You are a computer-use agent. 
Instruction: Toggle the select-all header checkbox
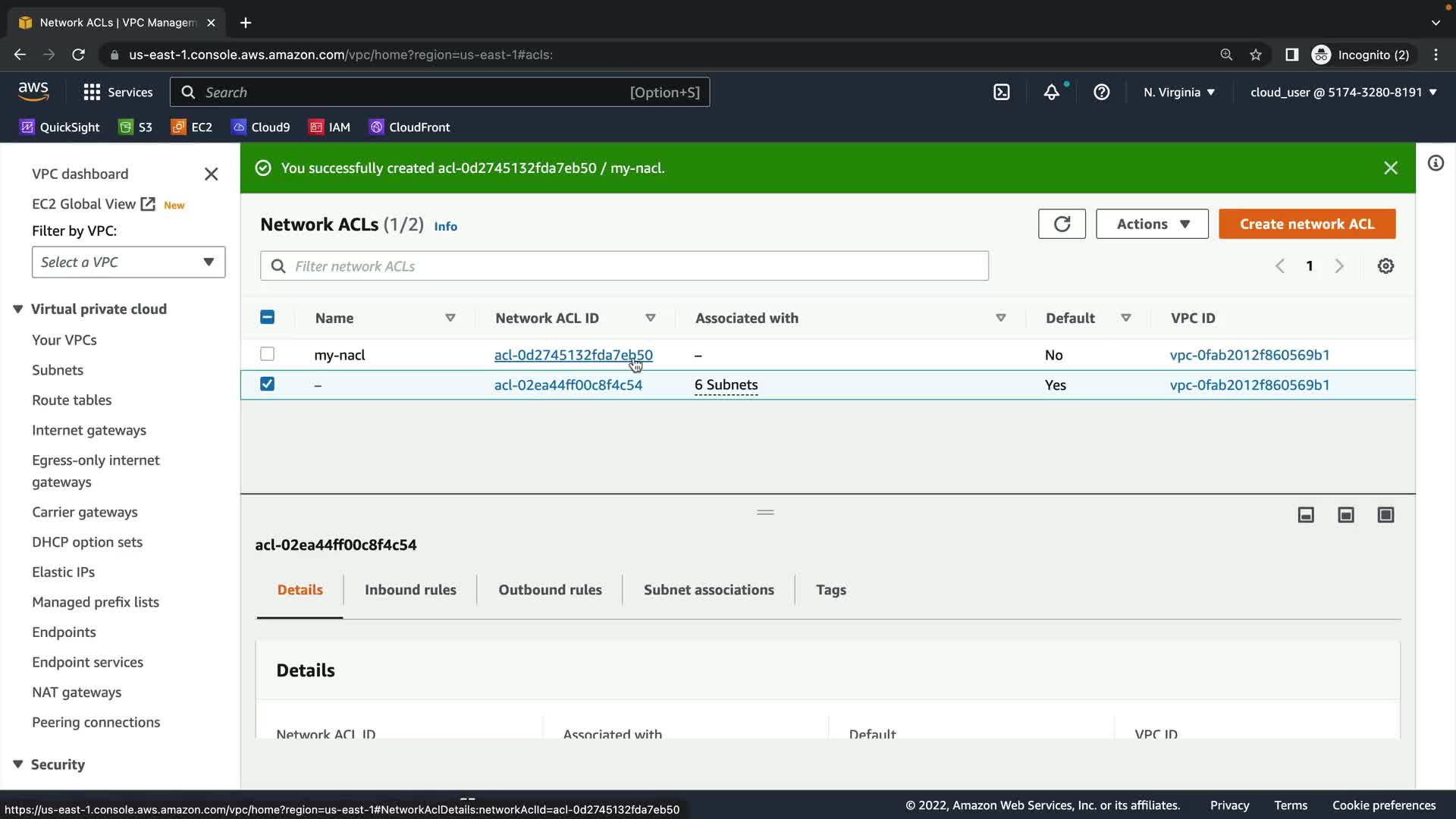coord(267,318)
